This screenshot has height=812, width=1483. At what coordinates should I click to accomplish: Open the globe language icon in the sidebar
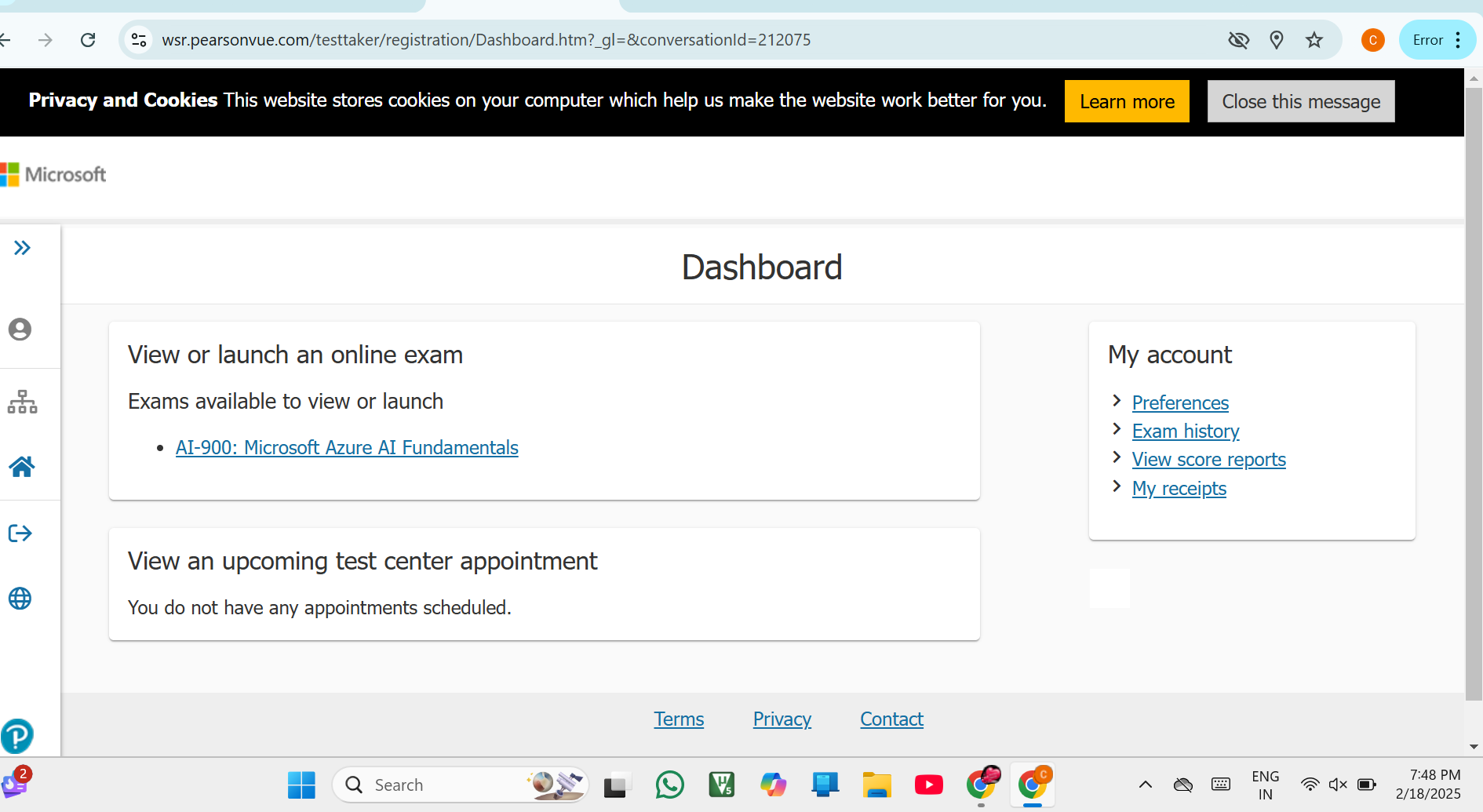tap(20, 599)
